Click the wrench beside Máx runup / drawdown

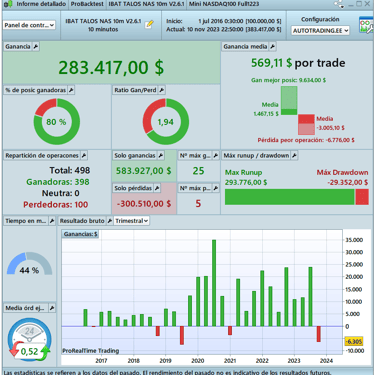coord(294,155)
